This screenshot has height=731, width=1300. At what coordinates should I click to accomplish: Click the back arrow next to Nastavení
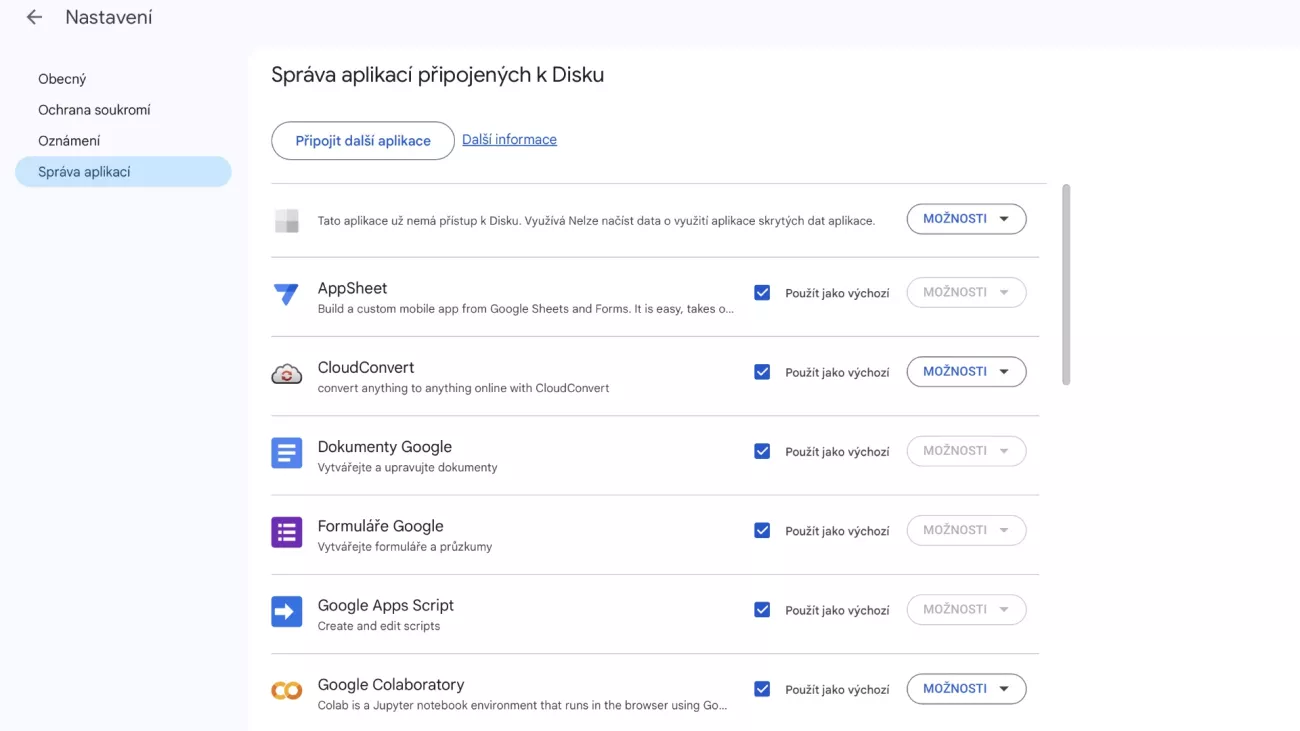point(34,17)
